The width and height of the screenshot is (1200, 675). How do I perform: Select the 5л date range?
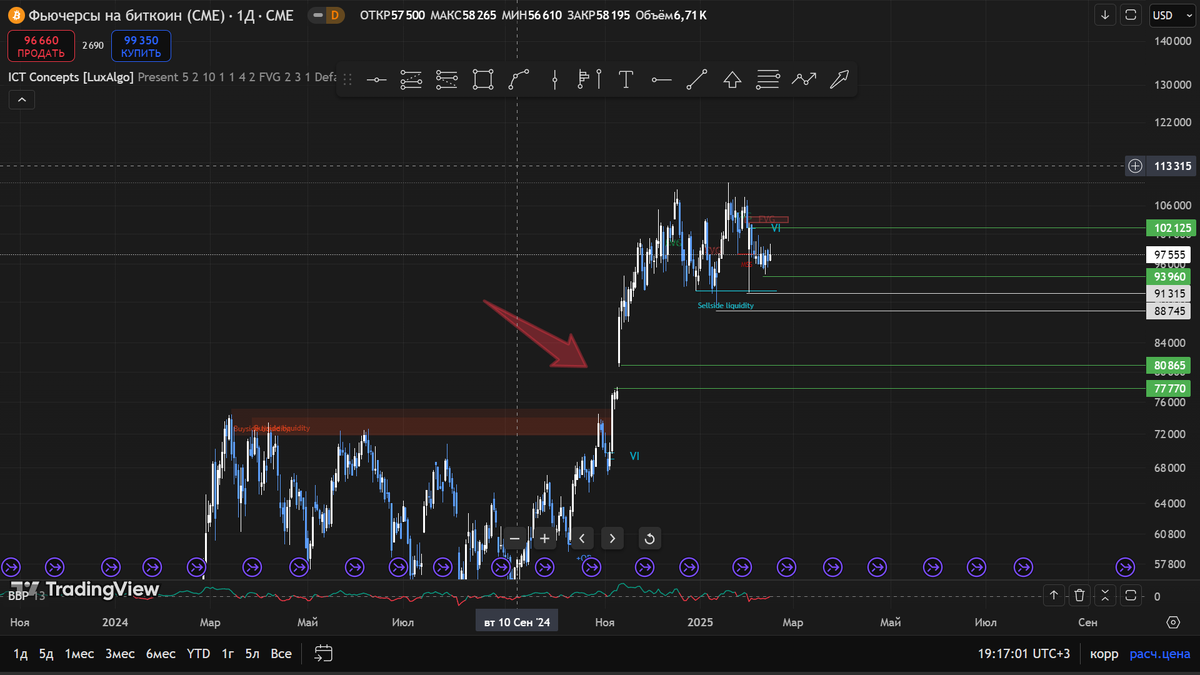point(253,654)
